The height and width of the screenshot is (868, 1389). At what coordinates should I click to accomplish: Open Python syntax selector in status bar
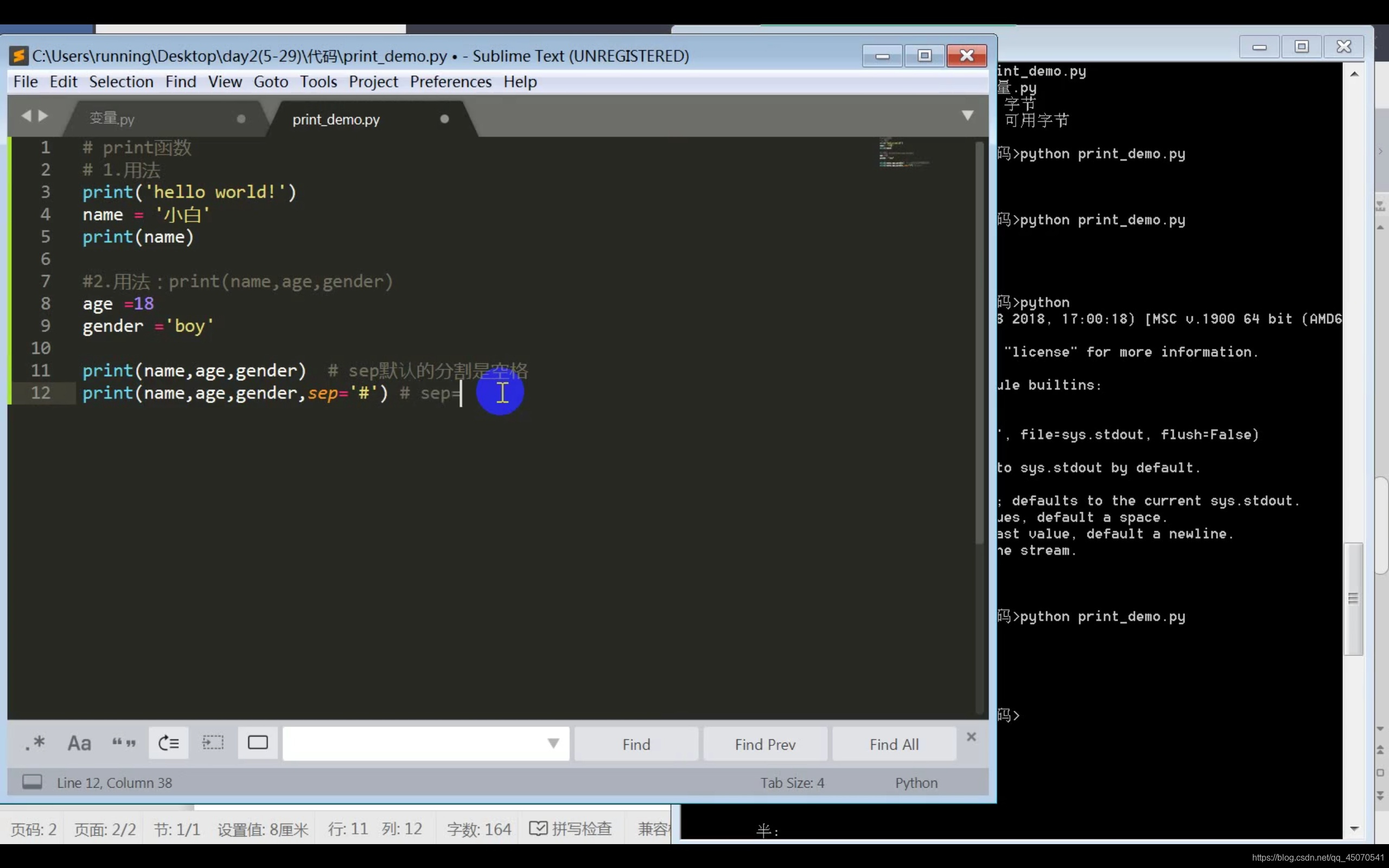click(916, 783)
